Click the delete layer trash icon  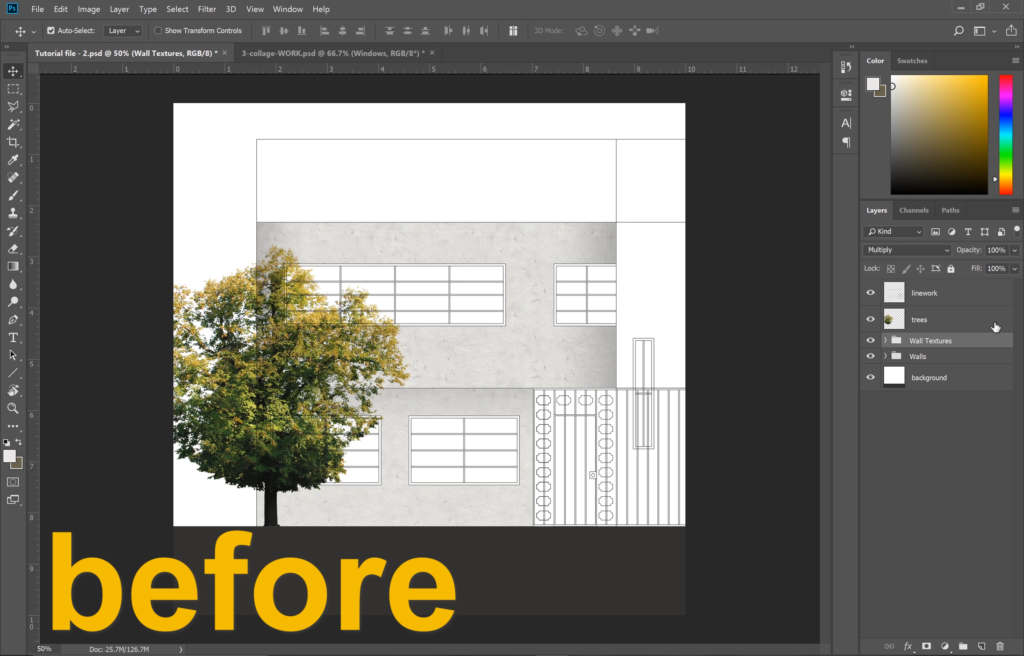pyautogui.click(x=999, y=646)
